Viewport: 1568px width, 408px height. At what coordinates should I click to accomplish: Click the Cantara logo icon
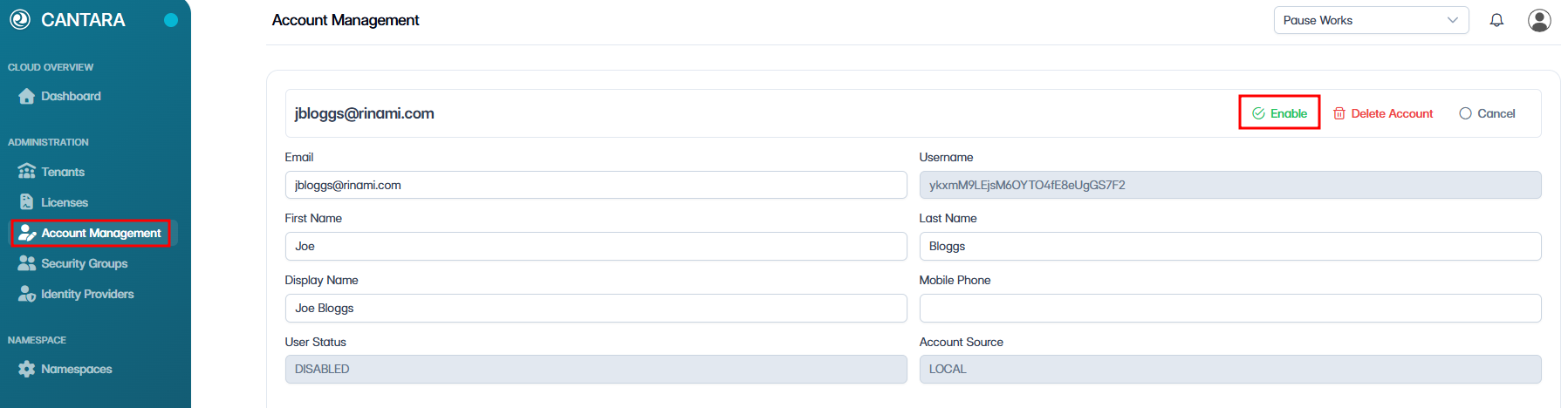(x=19, y=19)
